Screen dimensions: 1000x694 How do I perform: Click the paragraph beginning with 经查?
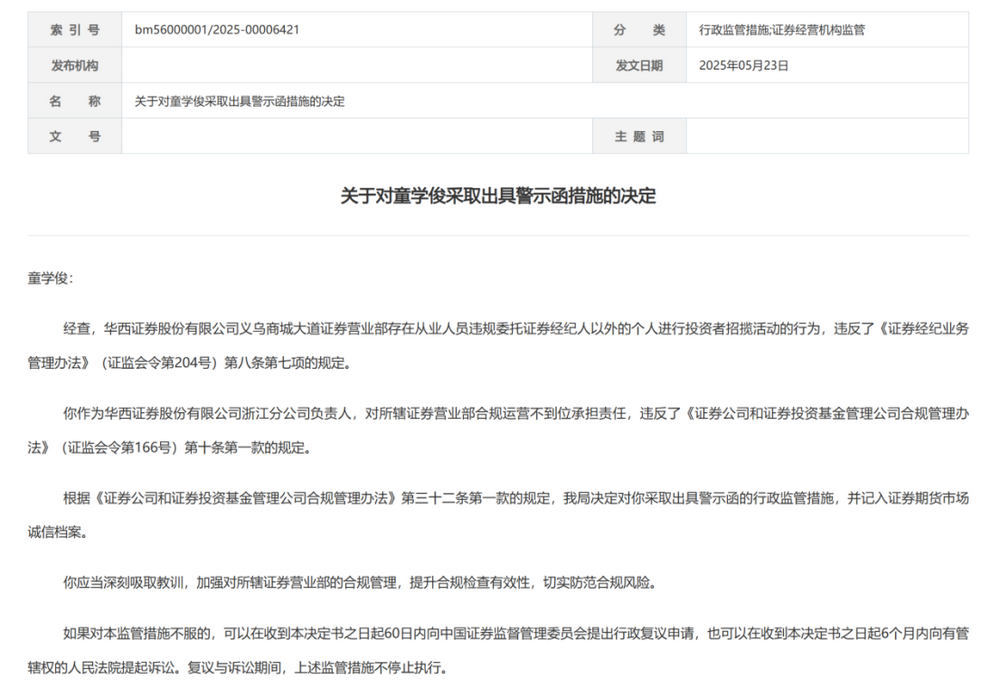pyautogui.click(x=498, y=329)
